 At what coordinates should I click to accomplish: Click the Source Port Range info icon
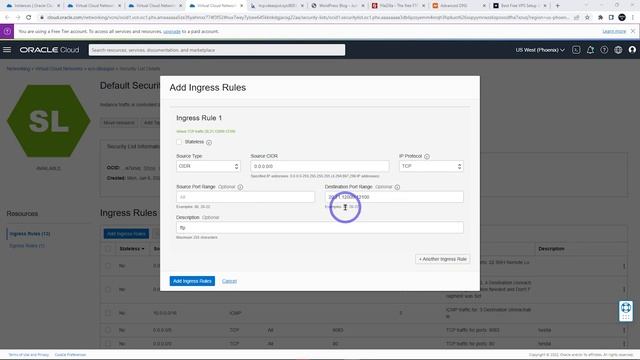coord(240,187)
